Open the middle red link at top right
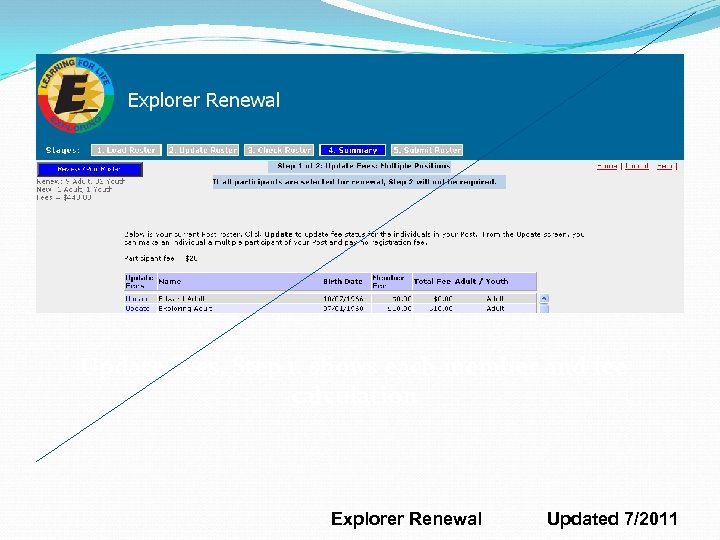This screenshot has height=540, width=720. pos(637,166)
